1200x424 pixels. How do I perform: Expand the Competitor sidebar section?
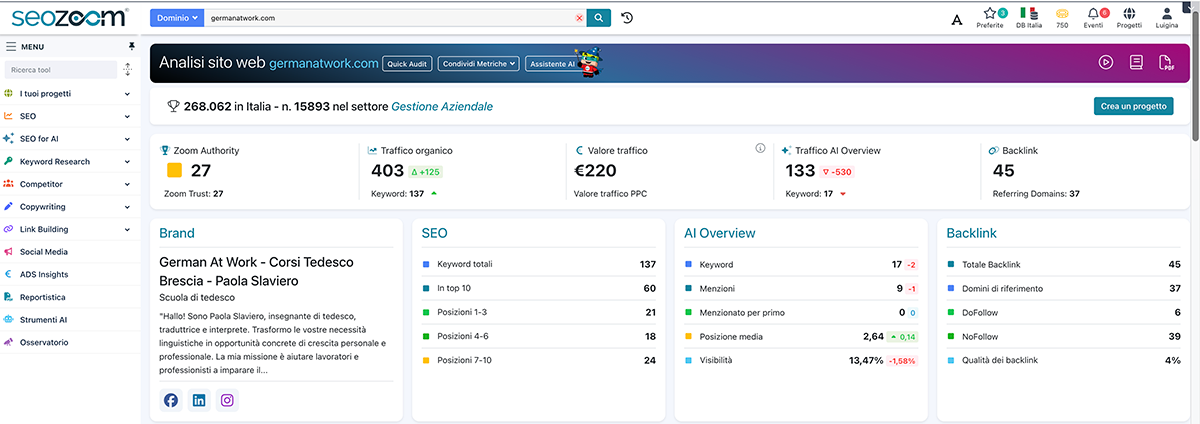(x=68, y=184)
